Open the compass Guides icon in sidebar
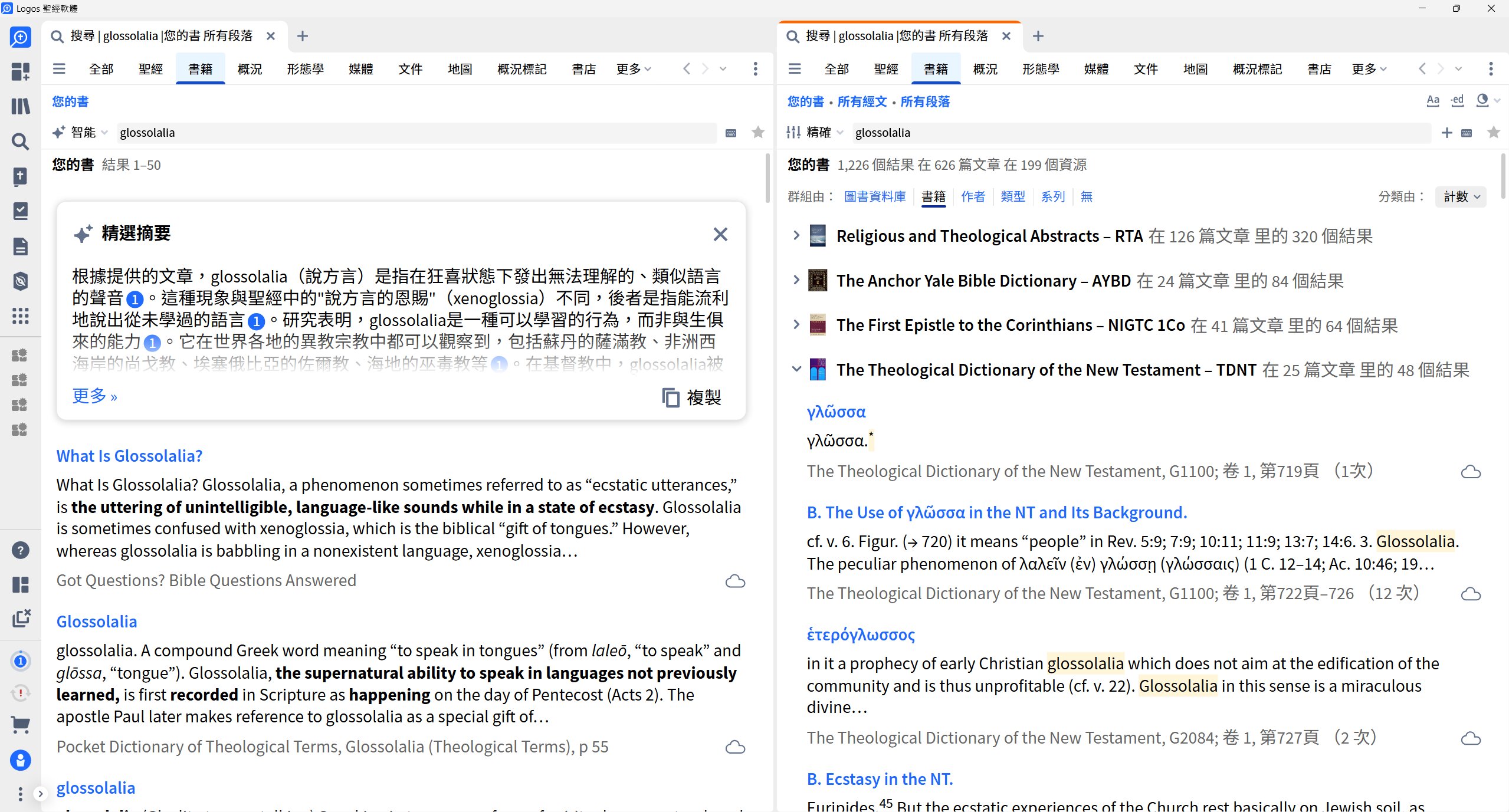 tap(20, 281)
